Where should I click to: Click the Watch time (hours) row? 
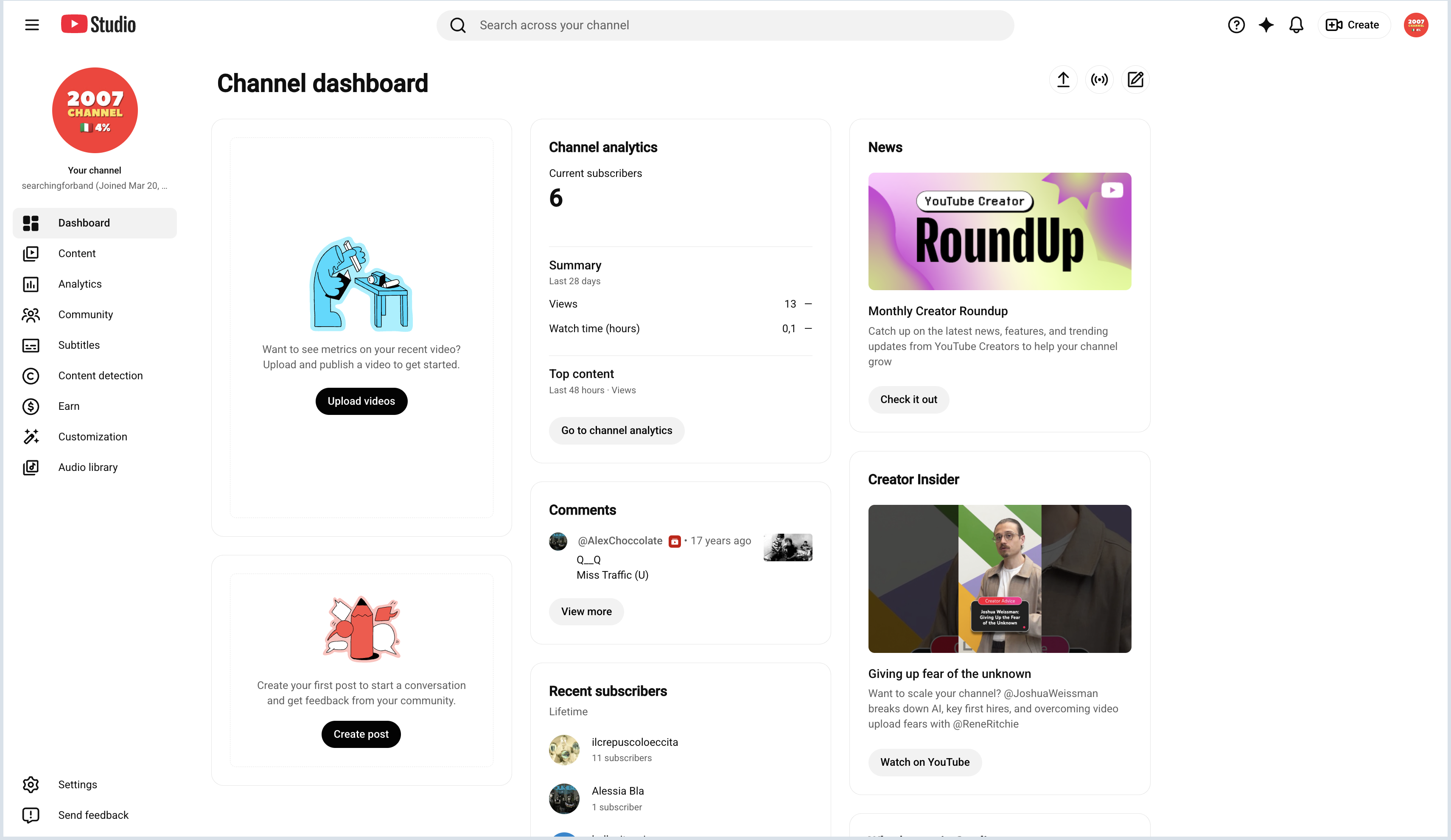tap(680, 329)
